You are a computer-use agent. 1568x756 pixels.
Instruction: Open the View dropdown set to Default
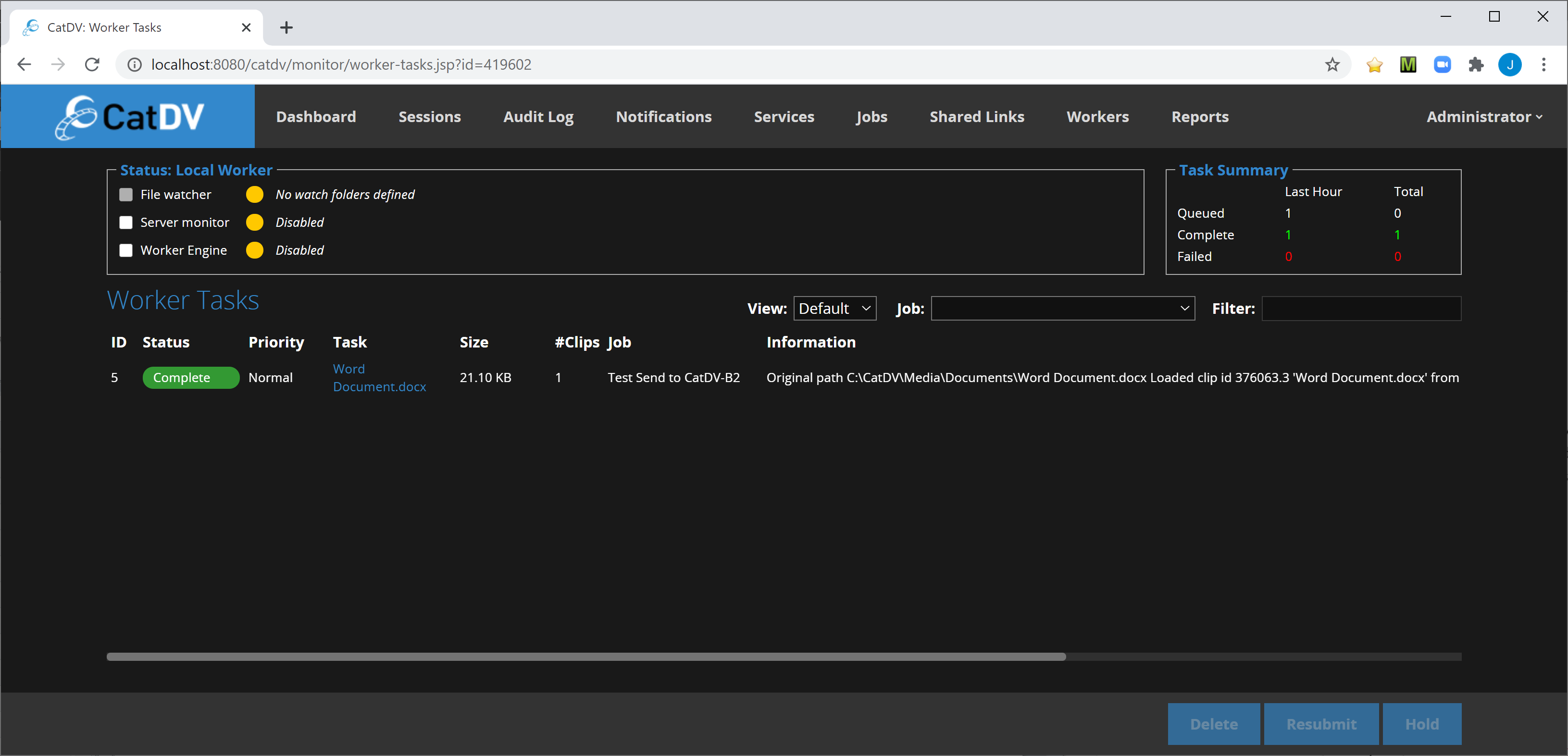[834, 309]
